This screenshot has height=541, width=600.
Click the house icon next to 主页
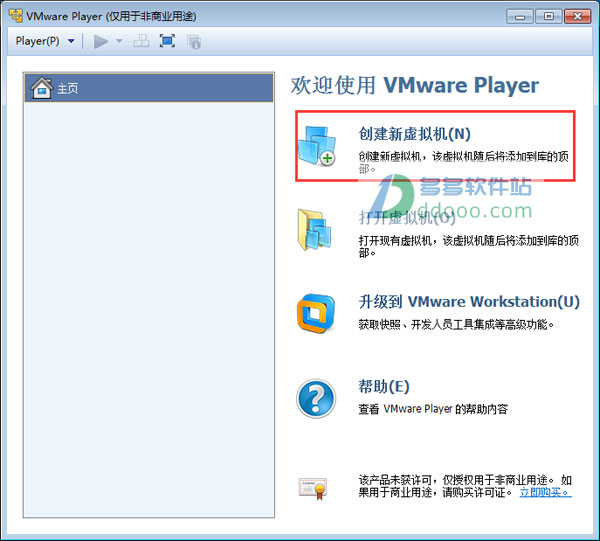[41, 88]
